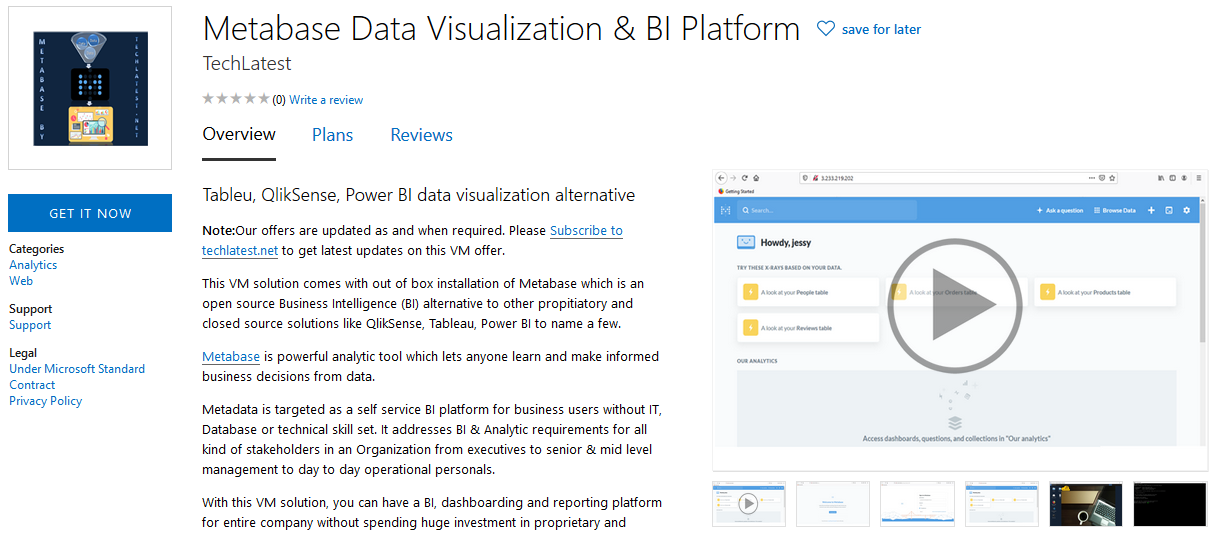The height and width of the screenshot is (535, 1222).
Task: Click the GET IT NOW button
Action: tap(90, 213)
